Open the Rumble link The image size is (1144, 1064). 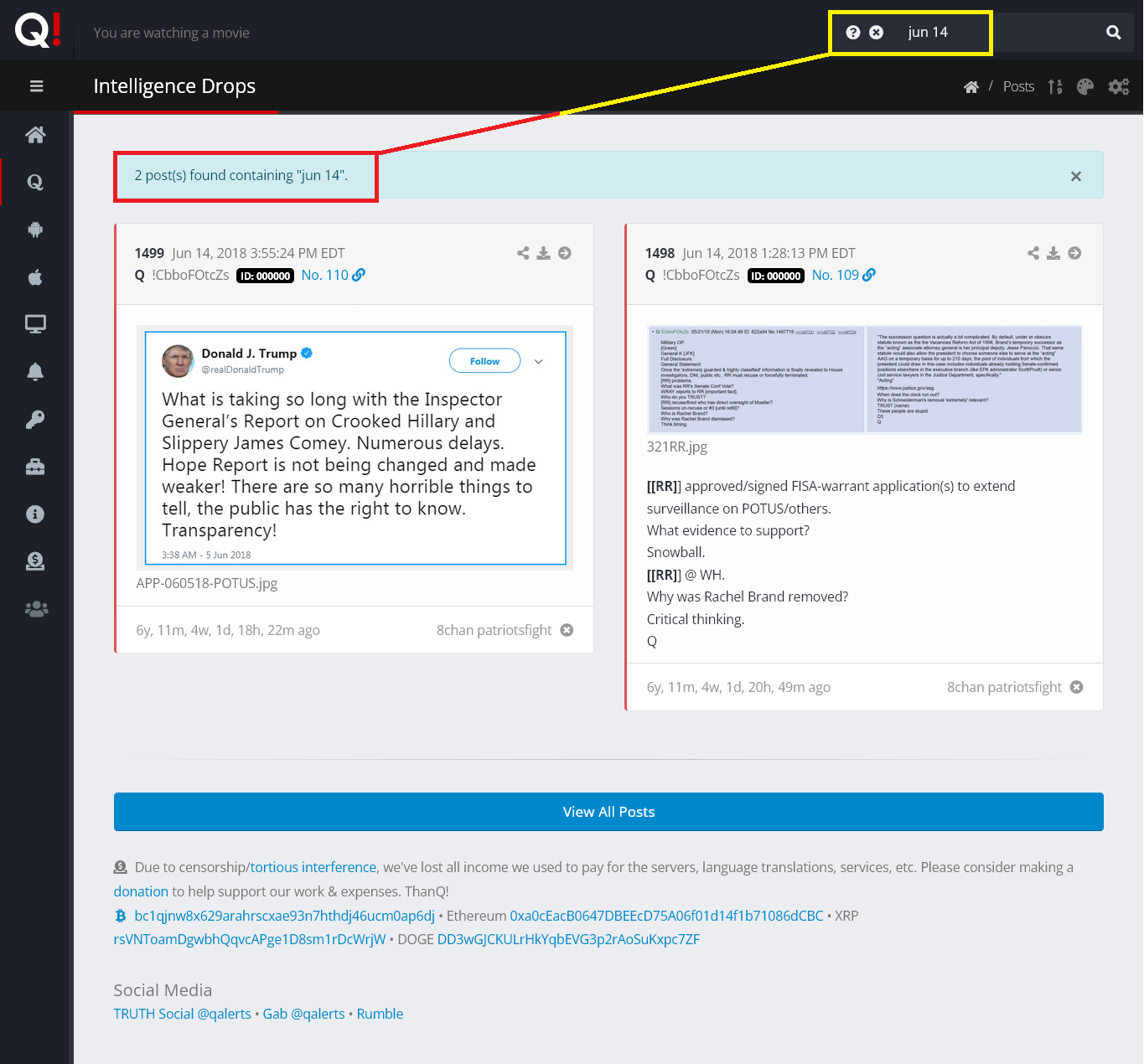coord(380,1014)
